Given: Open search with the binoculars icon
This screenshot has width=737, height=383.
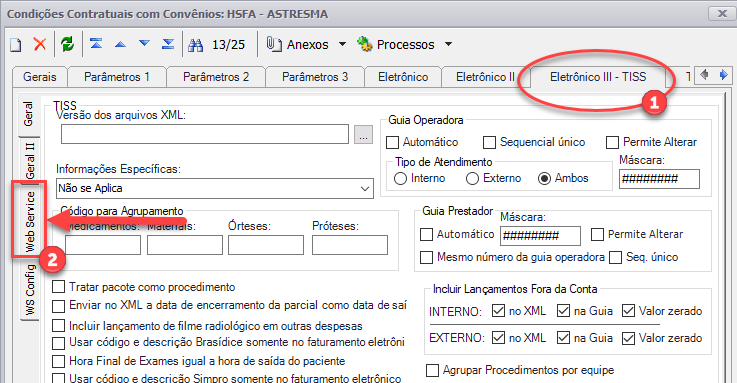Looking at the screenshot, I should [196, 45].
